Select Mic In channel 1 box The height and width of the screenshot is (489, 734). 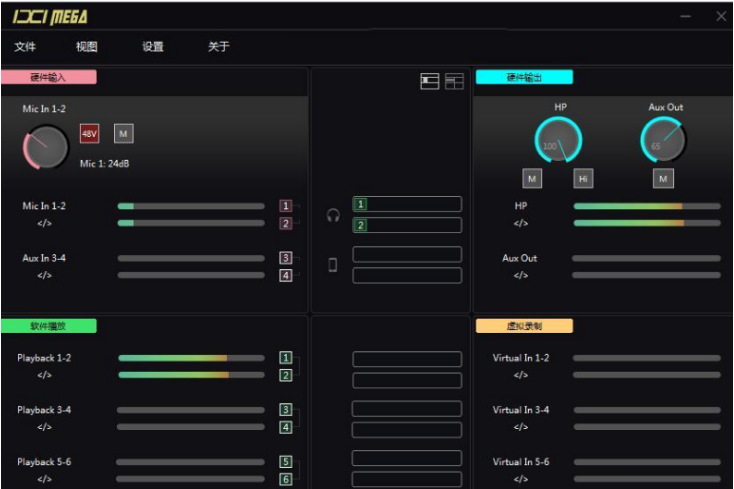(x=286, y=205)
